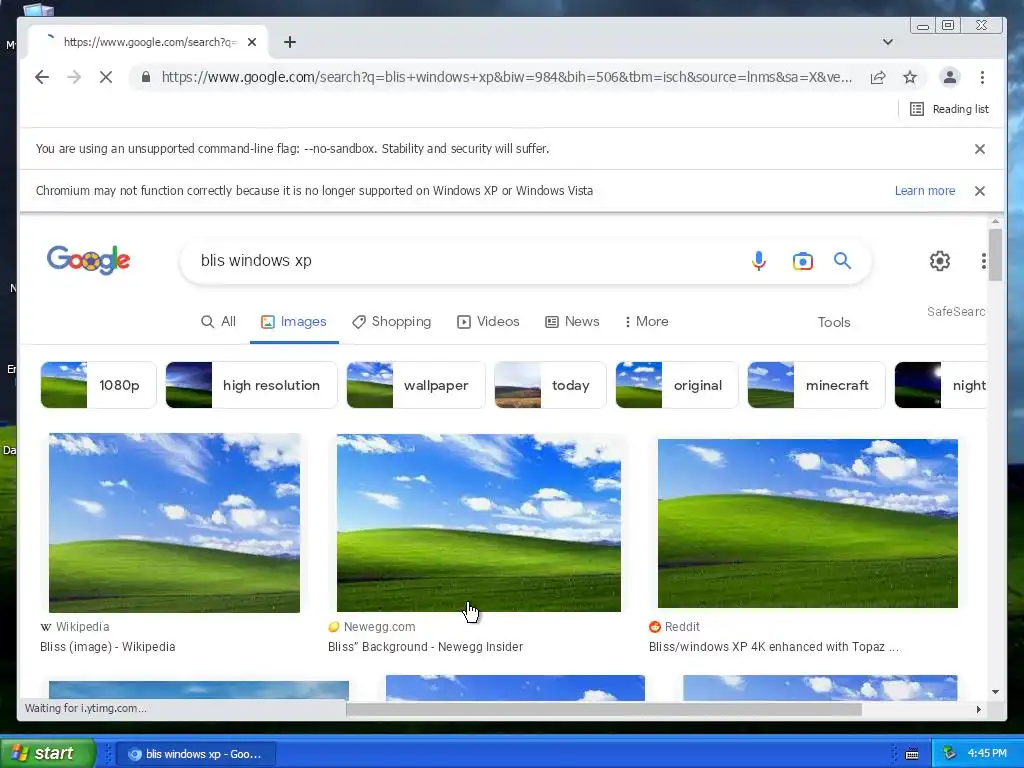Click the Learn more link
Image resolution: width=1024 pixels, height=768 pixels.
(925, 191)
